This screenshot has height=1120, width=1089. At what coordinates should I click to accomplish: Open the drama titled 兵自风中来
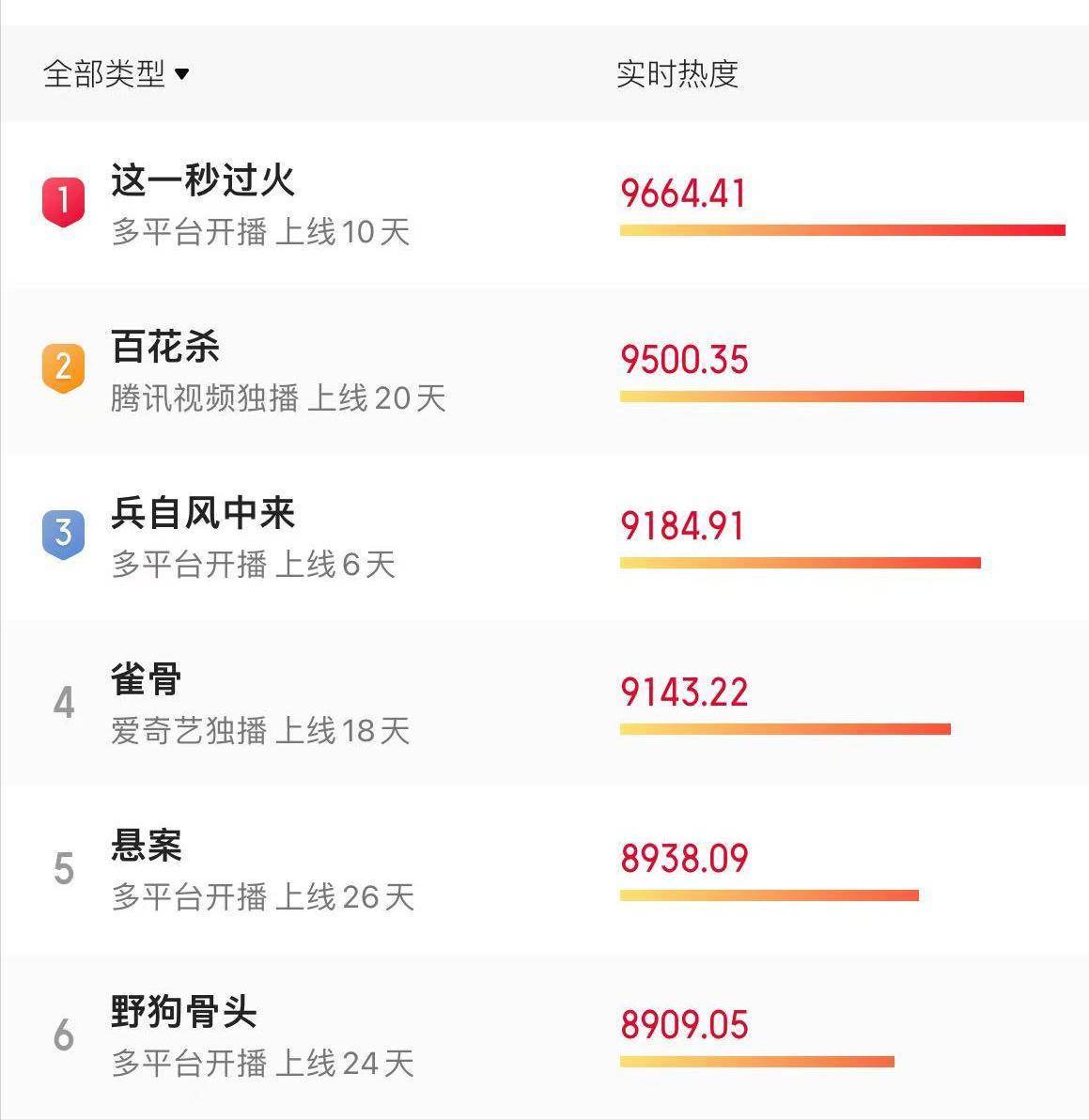click(203, 512)
